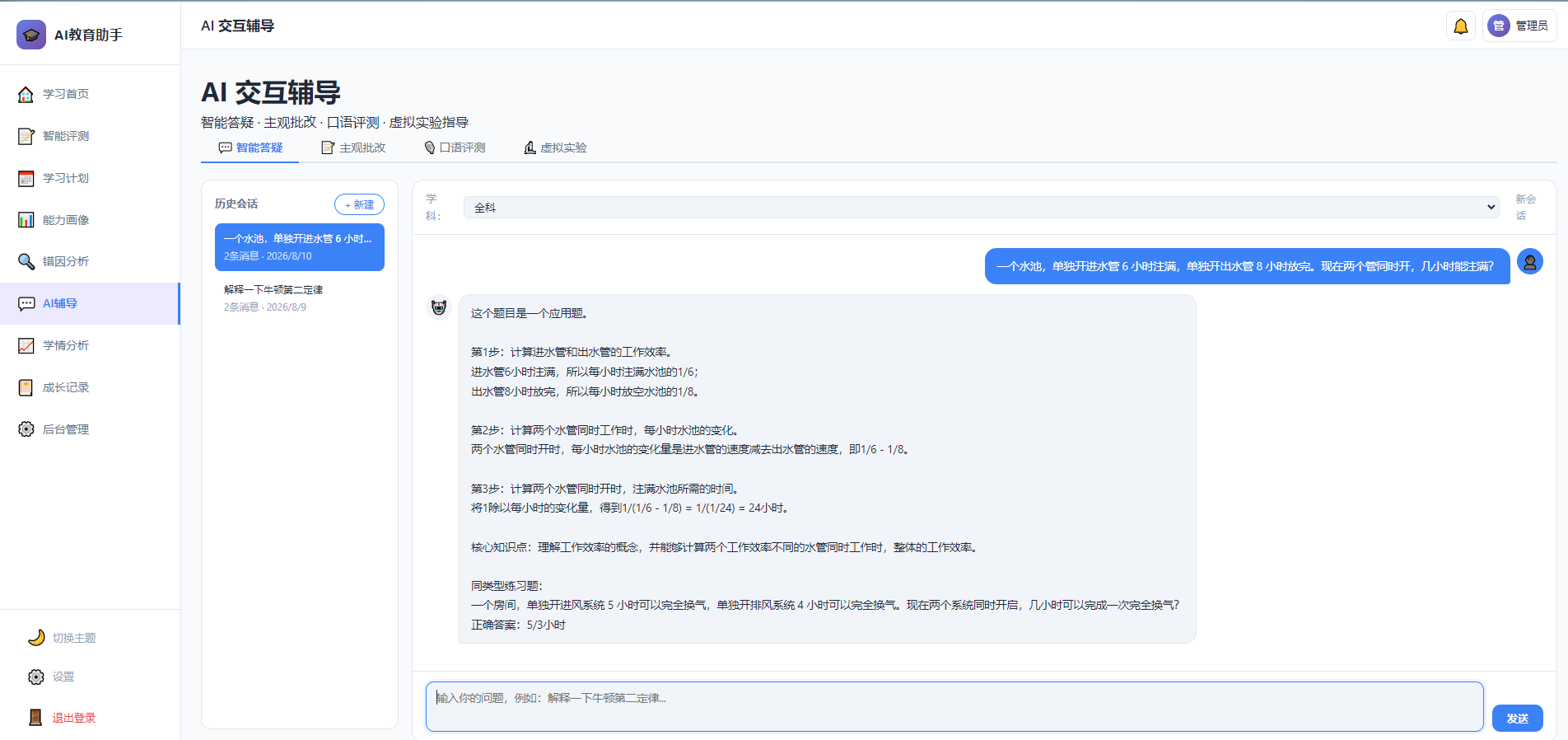The height and width of the screenshot is (740, 1568).
Task: Click the 第3步 heading line in answer
Action: (606, 489)
